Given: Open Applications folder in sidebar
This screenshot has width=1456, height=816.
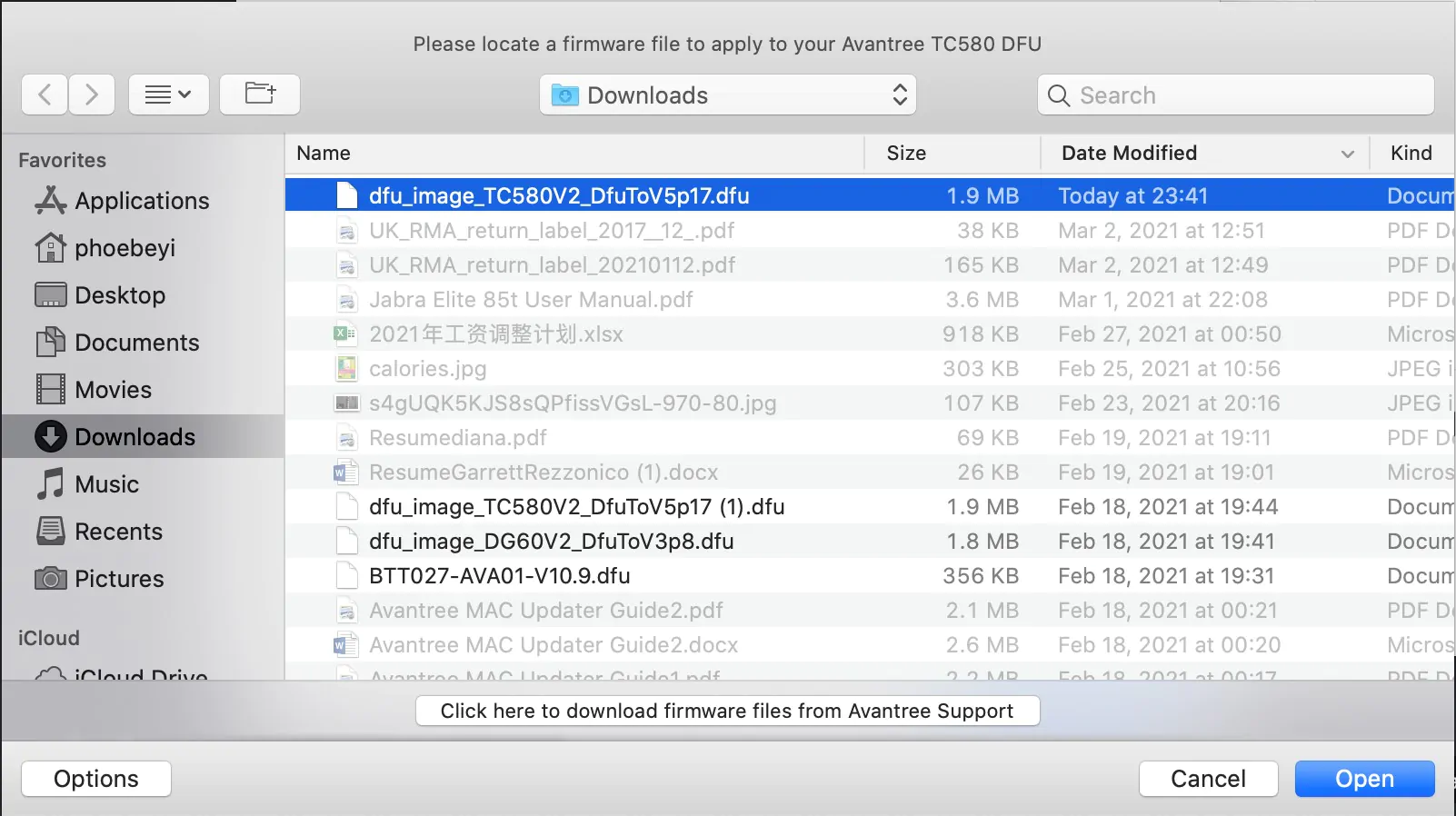Looking at the screenshot, I should tap(141, 201).
